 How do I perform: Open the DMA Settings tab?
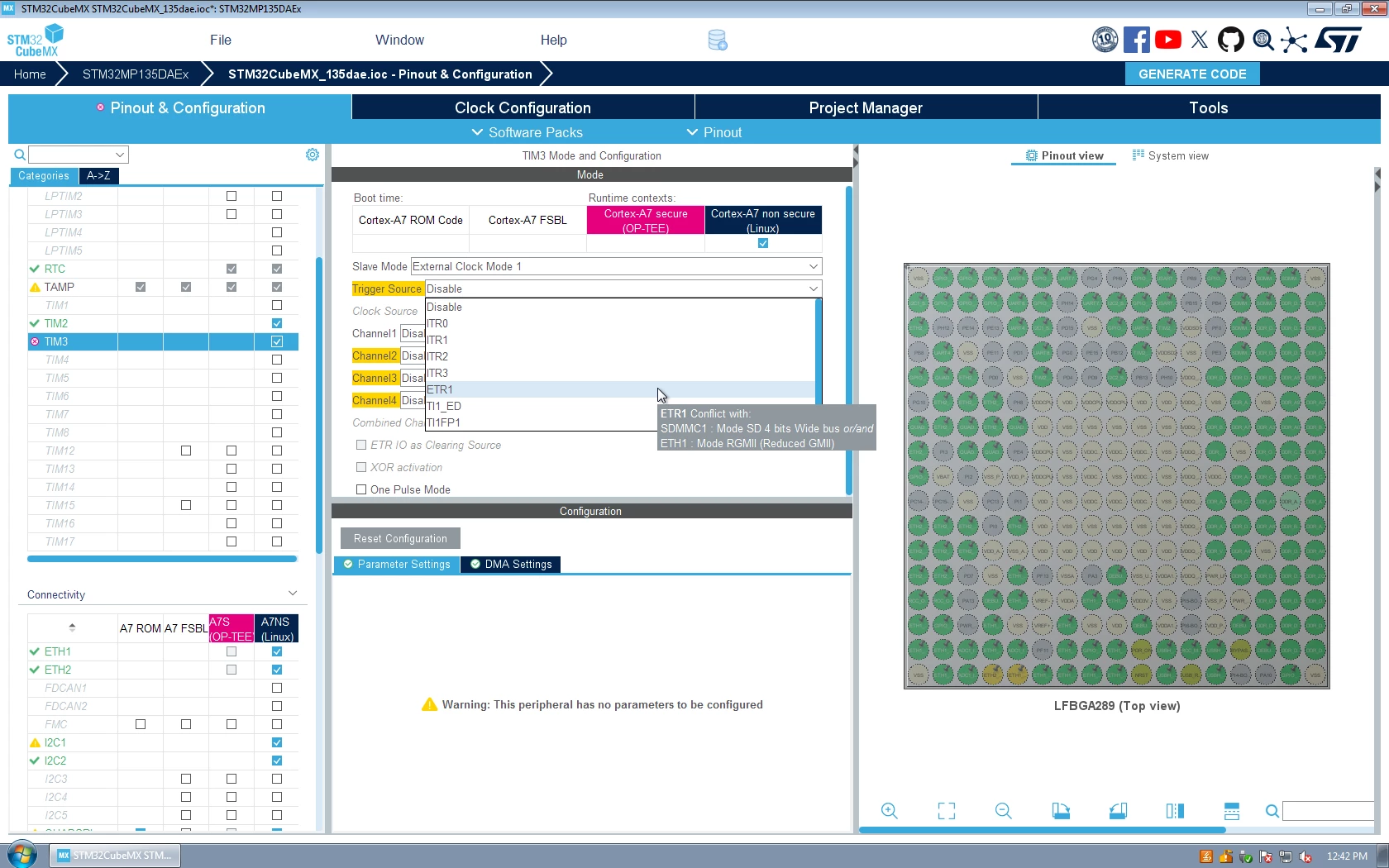511,564
